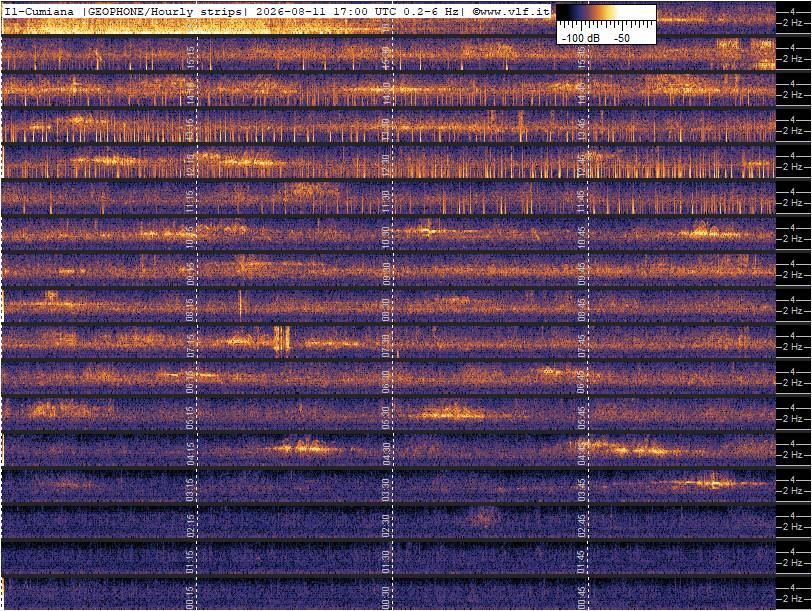Screen dimensions: 812x611
Task: Click the 2 Hz axis label beside the 15:45 strip
Action: (x=793, y=59)
